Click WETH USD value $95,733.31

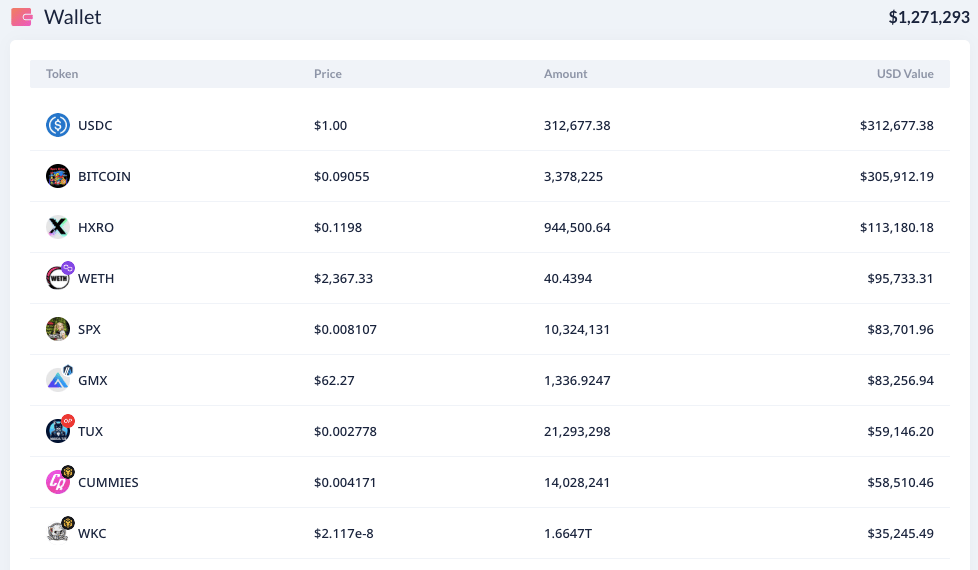coord(900,279)
